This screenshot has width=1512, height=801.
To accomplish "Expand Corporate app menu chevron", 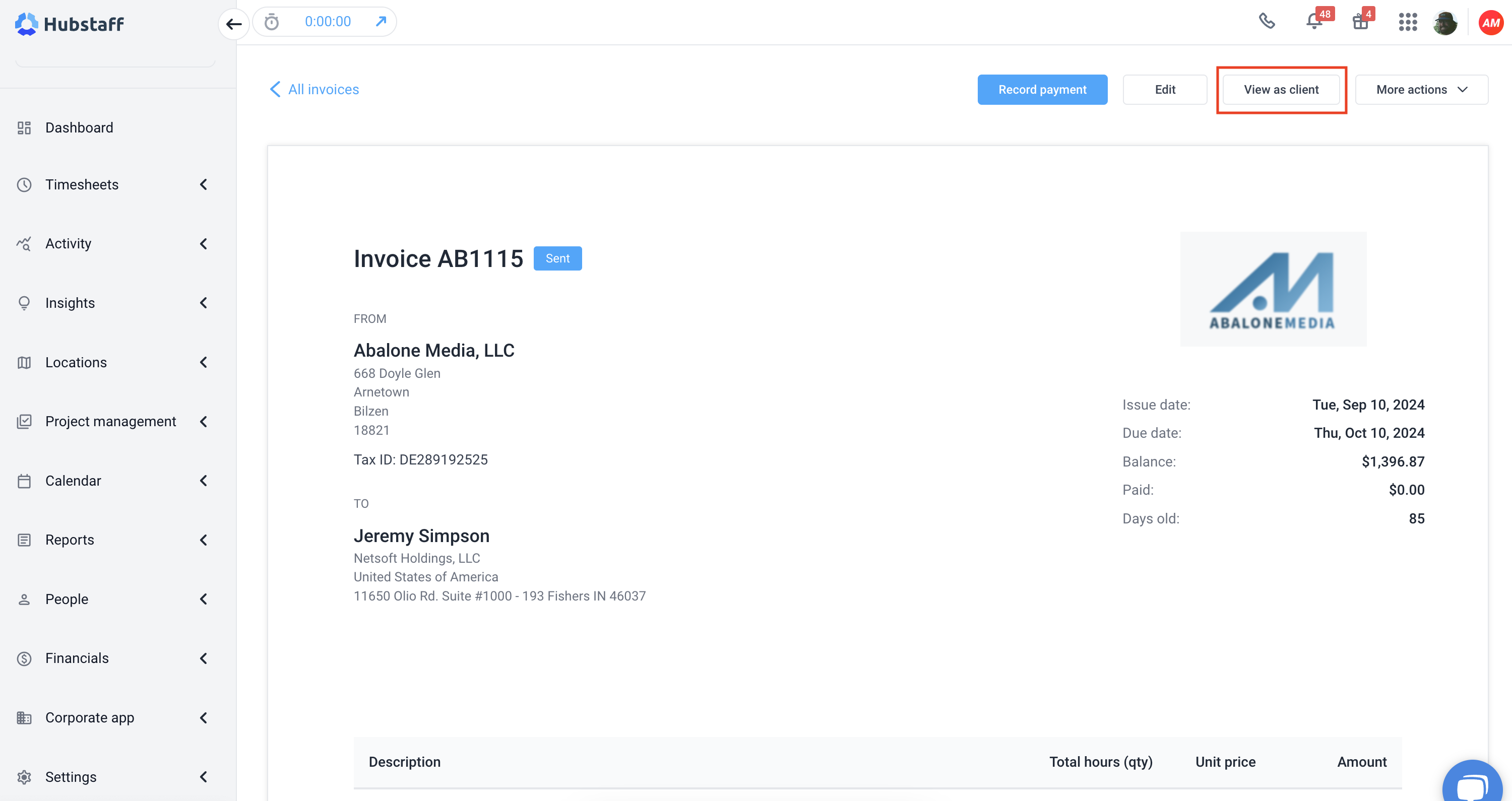I will click(204, 718).
